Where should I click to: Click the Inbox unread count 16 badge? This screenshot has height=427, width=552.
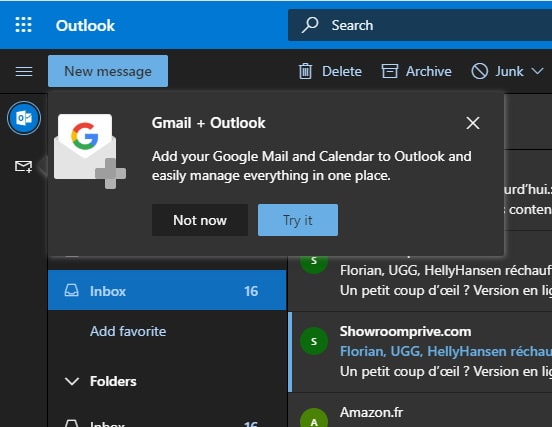coord(251,291)
